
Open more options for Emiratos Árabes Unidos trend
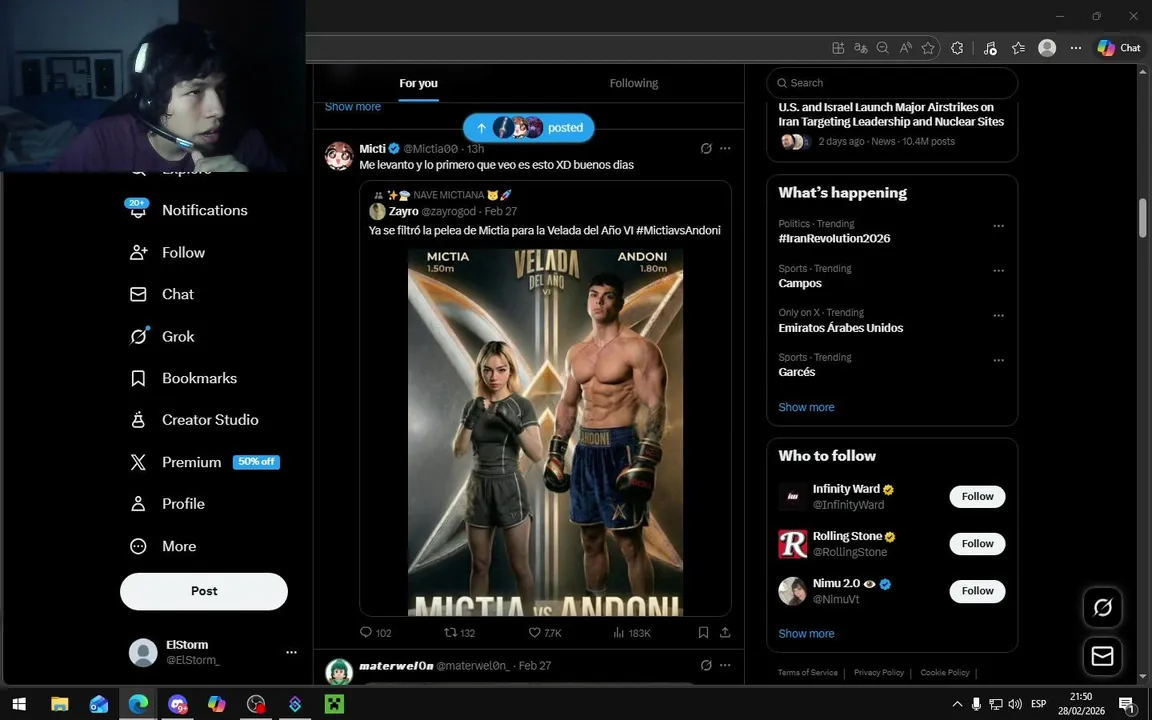point(998,316)
